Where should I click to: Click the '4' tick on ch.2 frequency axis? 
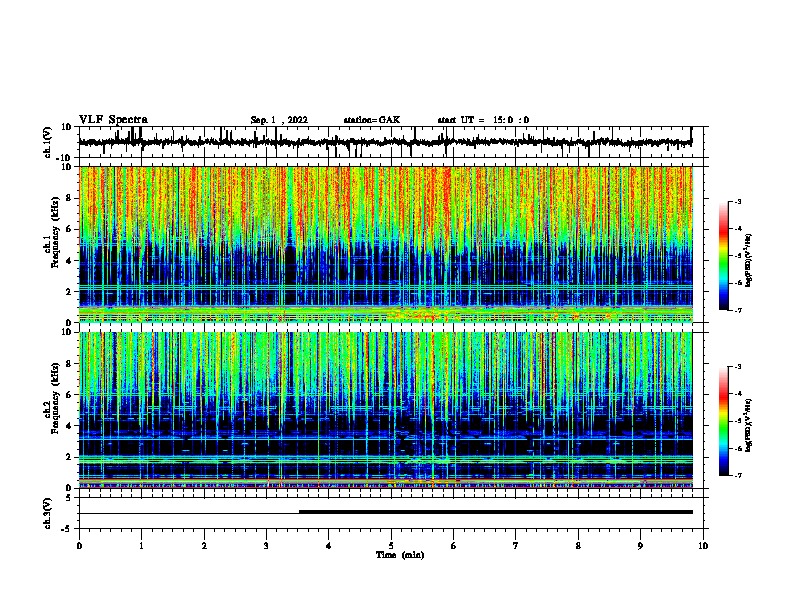coord(69,426)
